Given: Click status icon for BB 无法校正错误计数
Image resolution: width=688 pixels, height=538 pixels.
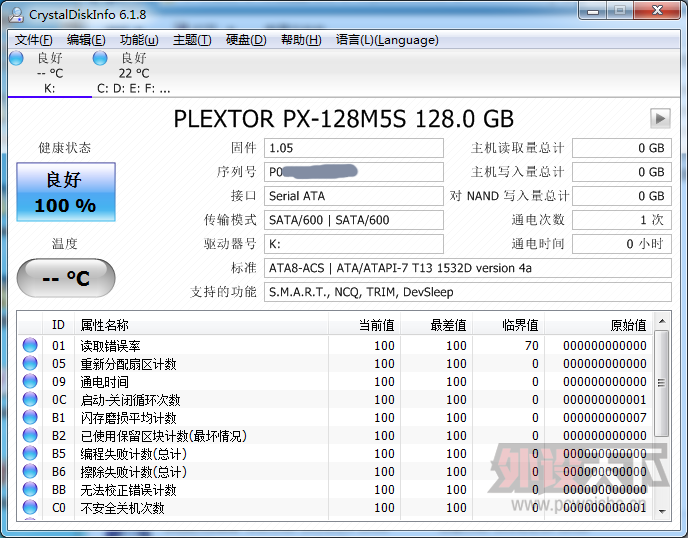Looking at the screenshot, I should (30, 489).
